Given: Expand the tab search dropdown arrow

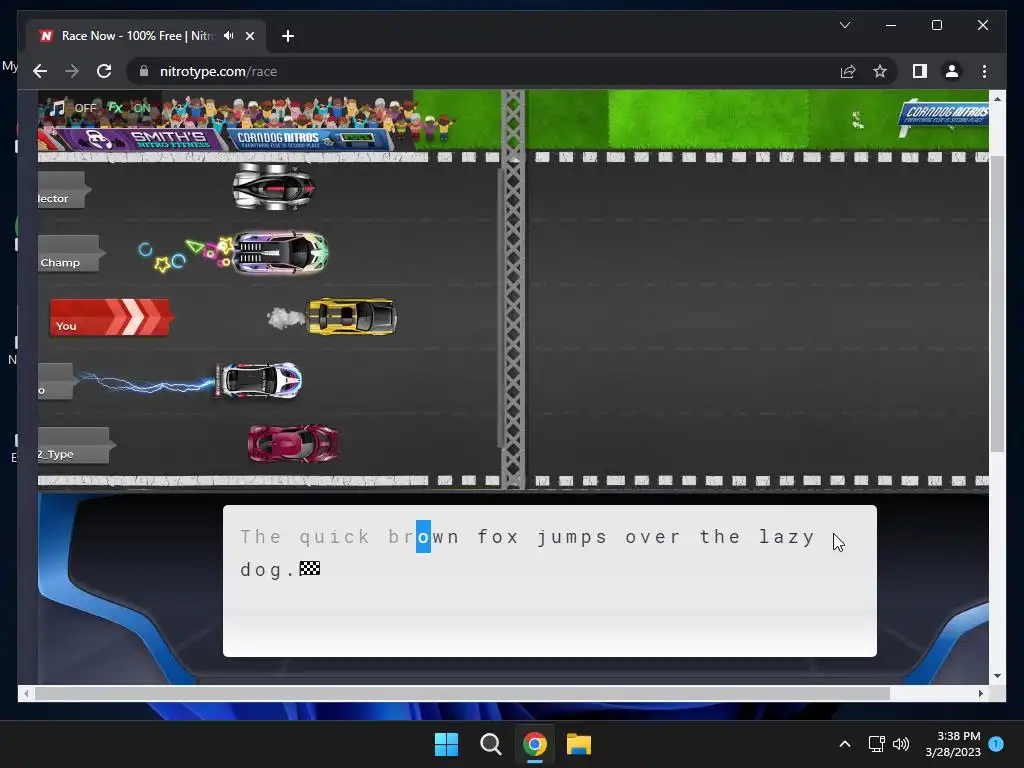Looking at the screenshot, I should (x=844, y=25).
